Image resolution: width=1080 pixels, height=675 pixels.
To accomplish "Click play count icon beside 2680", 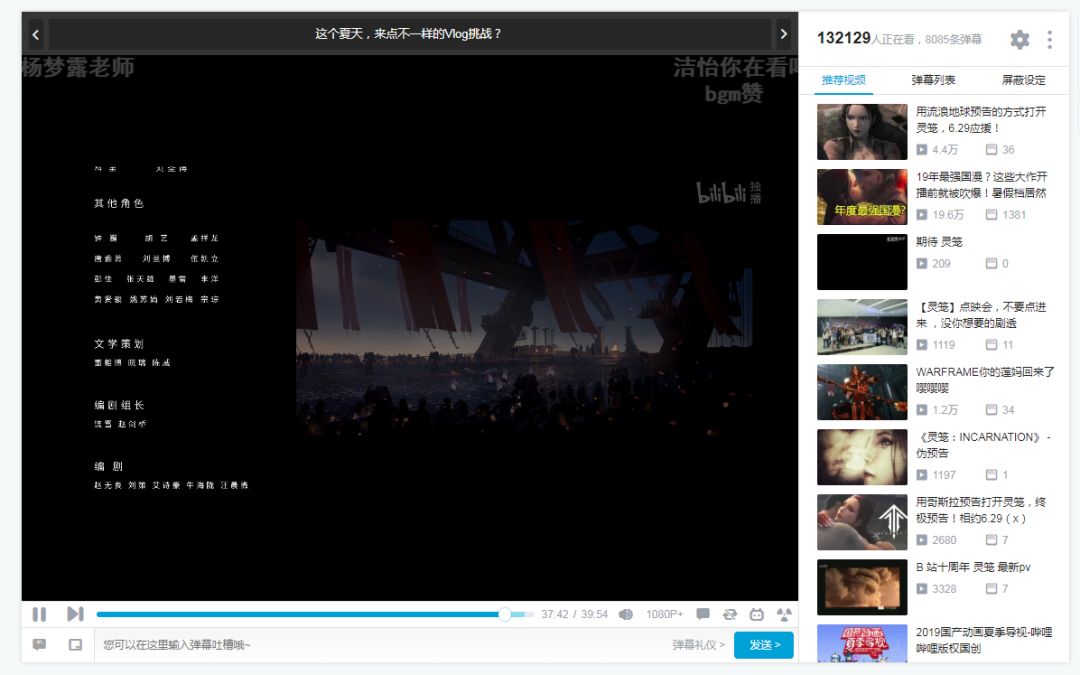I will pos(922,540).
